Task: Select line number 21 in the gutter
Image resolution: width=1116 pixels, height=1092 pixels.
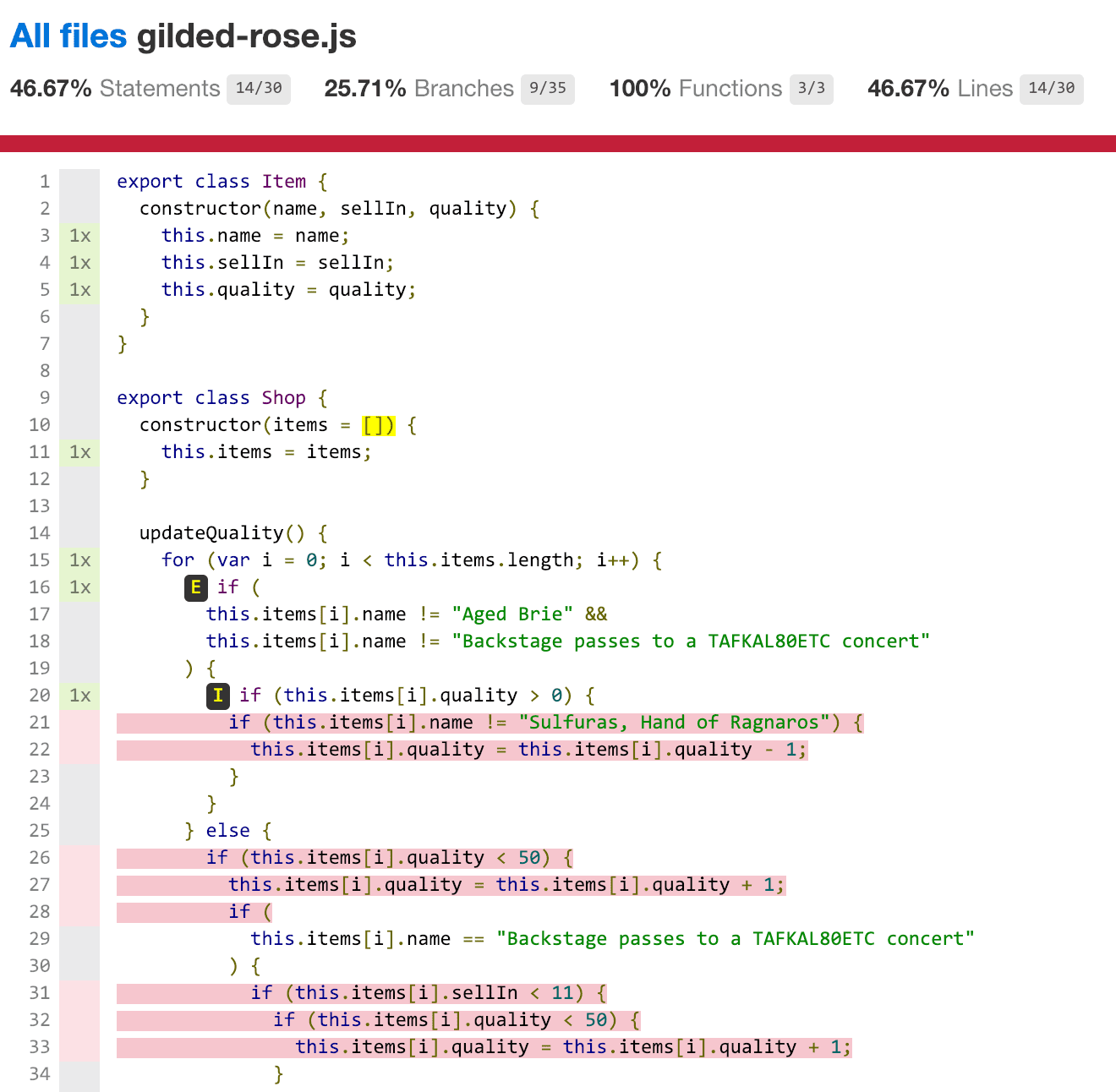Action: 39,723
